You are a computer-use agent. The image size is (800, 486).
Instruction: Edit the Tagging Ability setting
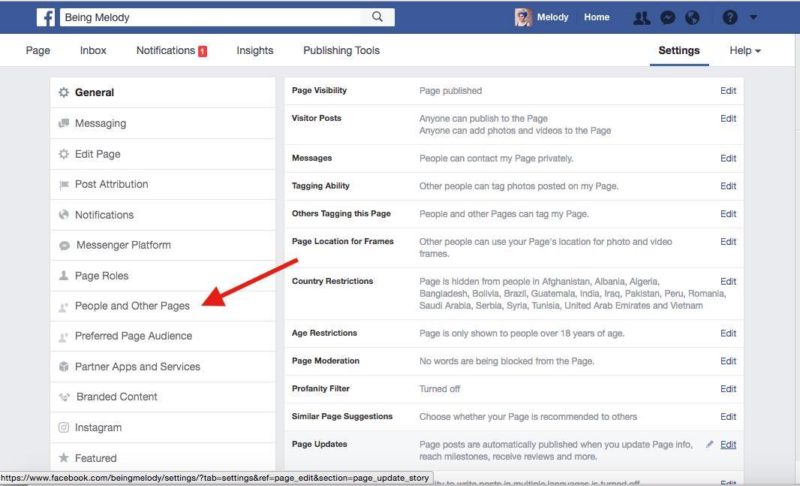coord(728,186)
